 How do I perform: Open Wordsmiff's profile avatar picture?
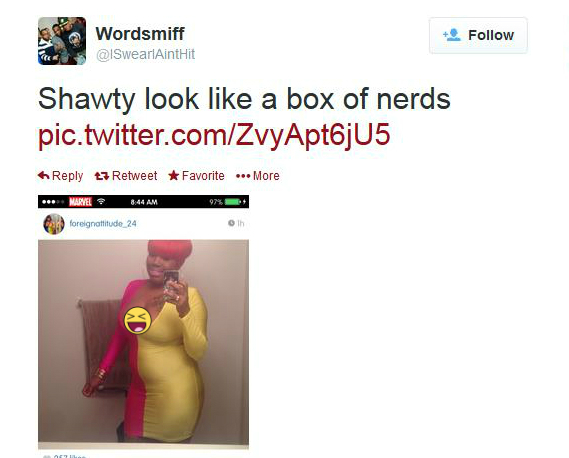[x=62, y=41]
